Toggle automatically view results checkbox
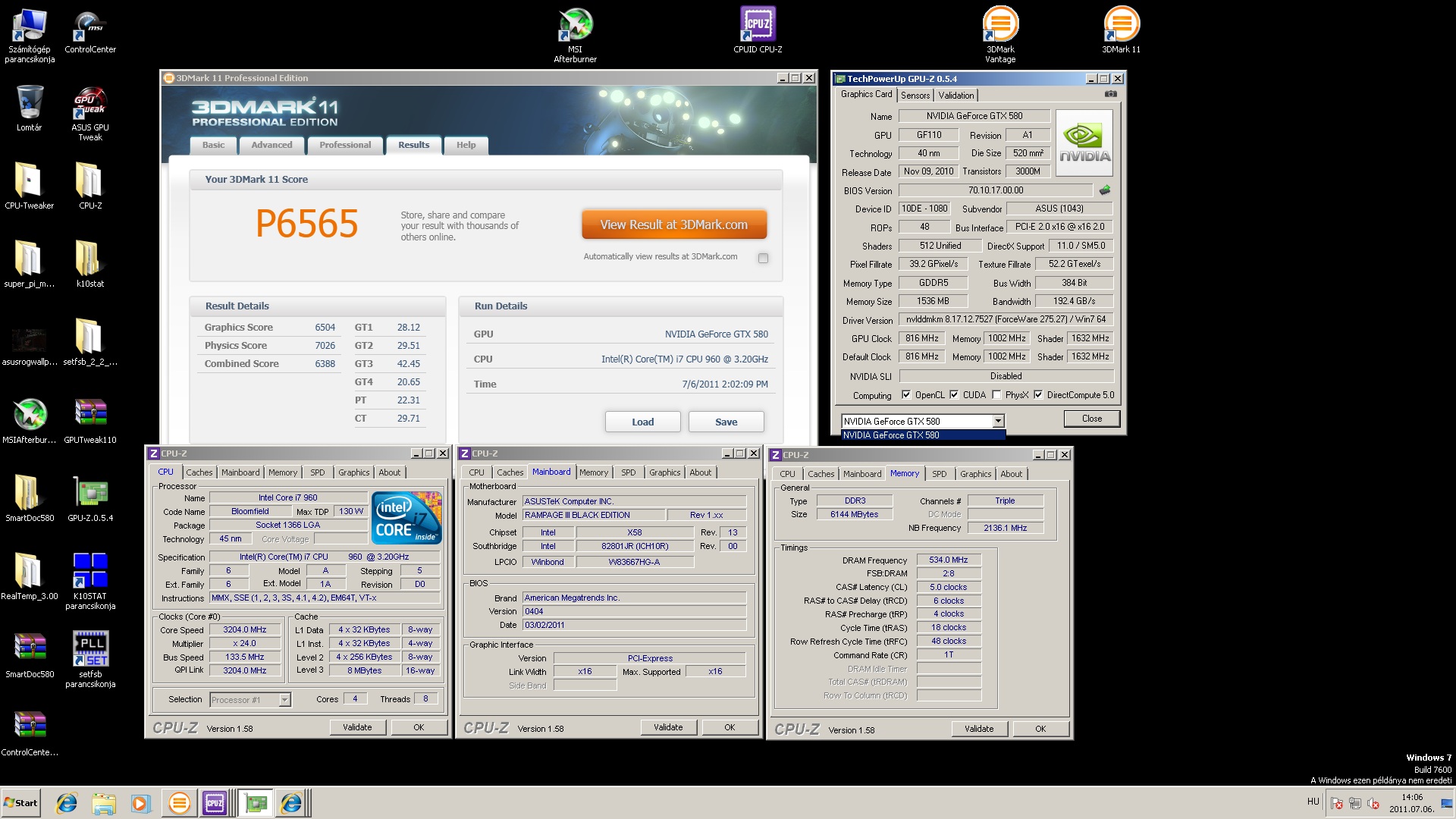Screen dimensions: 1456x819 click(x=763, y=258)
